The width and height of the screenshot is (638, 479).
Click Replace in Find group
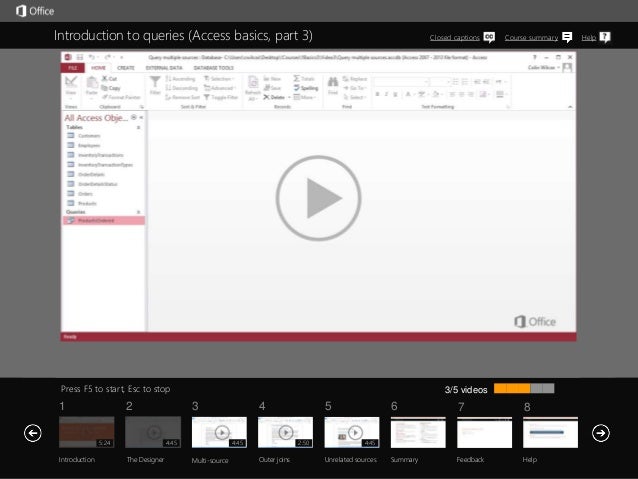(355, 79)
